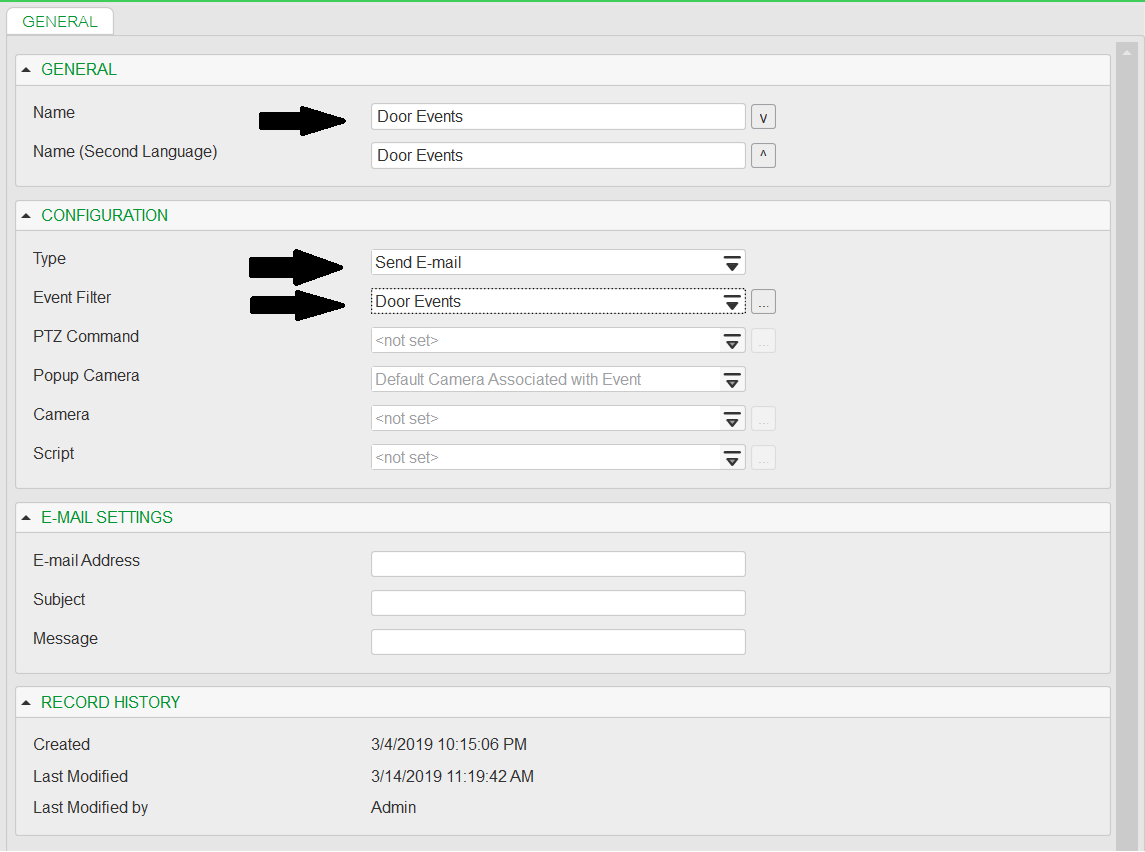Click the Popup Camera label
The height and width of the screenshot is (852, 1145).
pyautogui.click(x=86, y=376)
